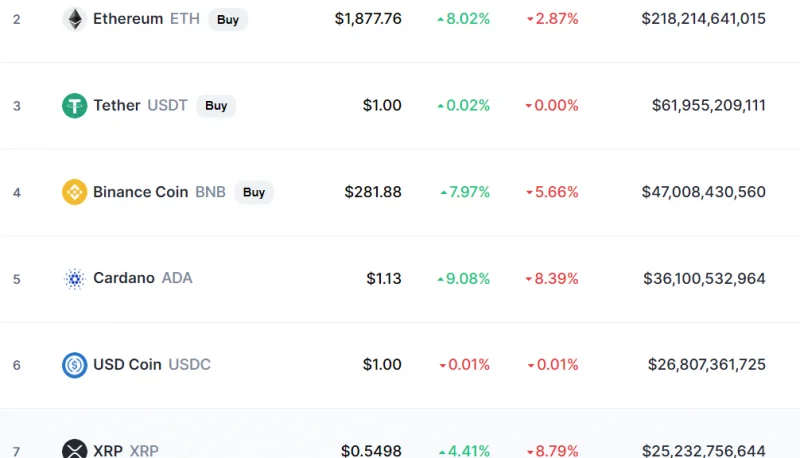Viewport: 800px width, 458px height.
Task: Click the Ethereum diamond logo icon
Action: (74, 19)
